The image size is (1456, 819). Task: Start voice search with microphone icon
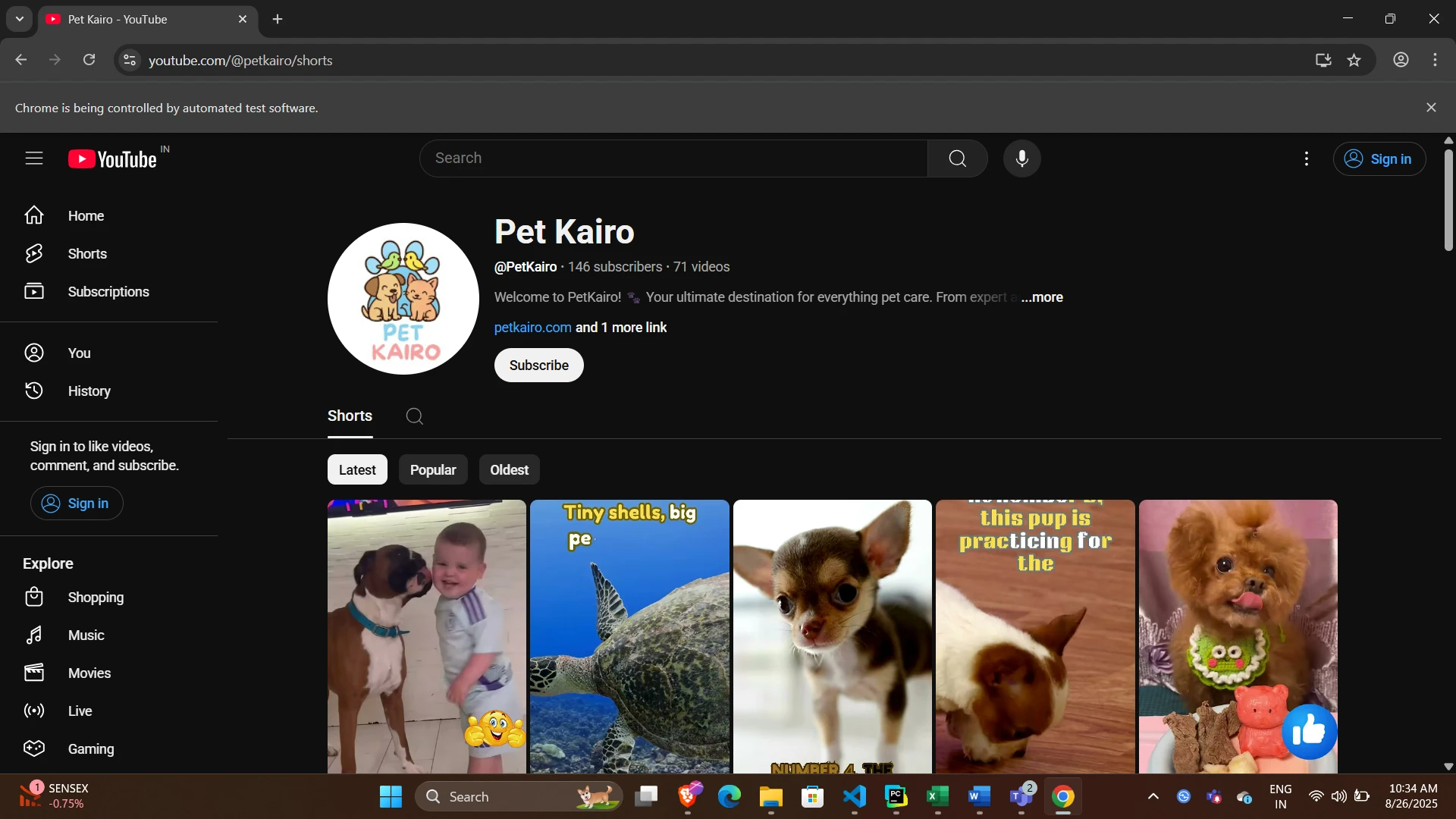(1022, 158)
